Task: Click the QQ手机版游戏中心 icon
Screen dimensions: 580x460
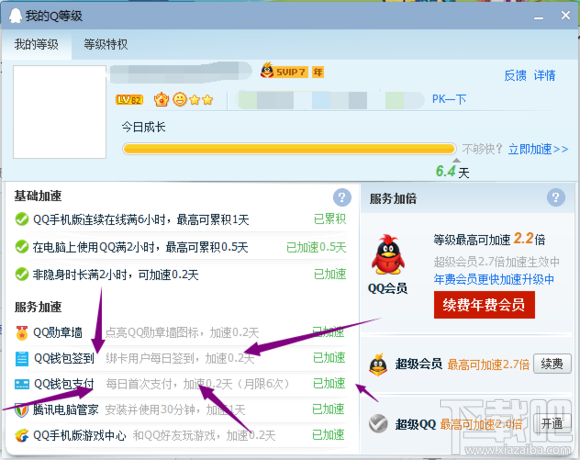Action: [22, 436]
